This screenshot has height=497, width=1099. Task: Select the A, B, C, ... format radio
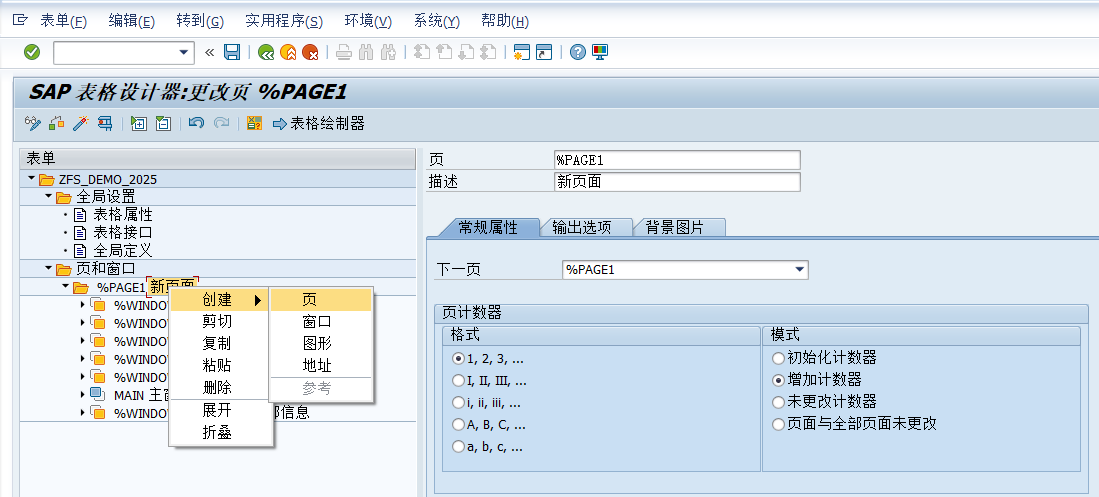pos(458,424)
